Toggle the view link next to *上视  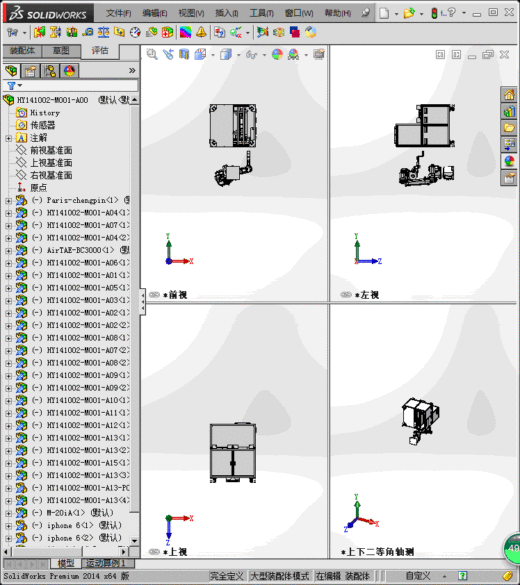pyautogui.click(x=154, y=552)
